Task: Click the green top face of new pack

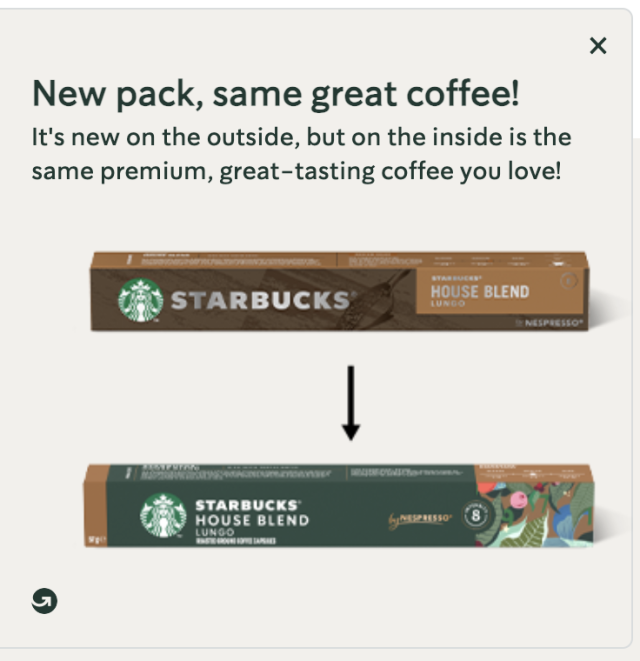Action: coord(292,473)
